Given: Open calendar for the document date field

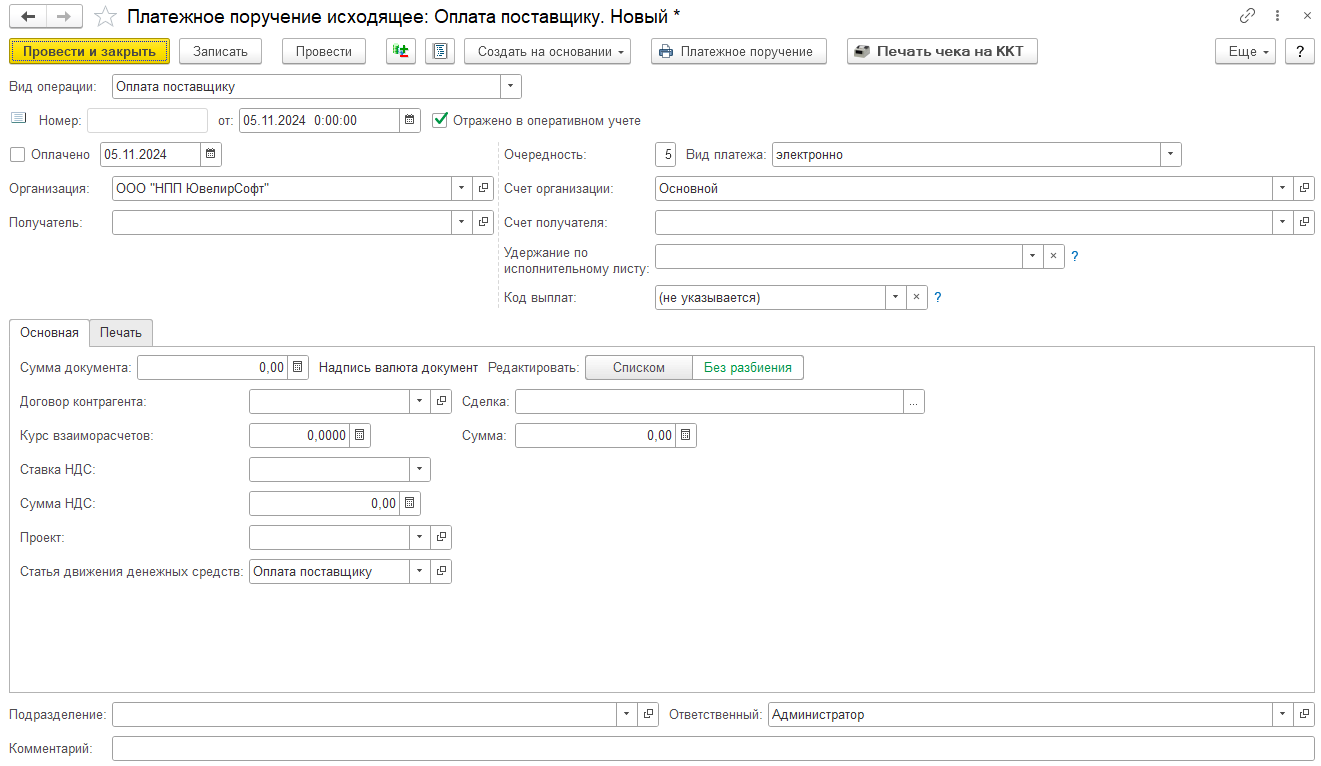Looking at the screenshot, I should click(411, 120).
